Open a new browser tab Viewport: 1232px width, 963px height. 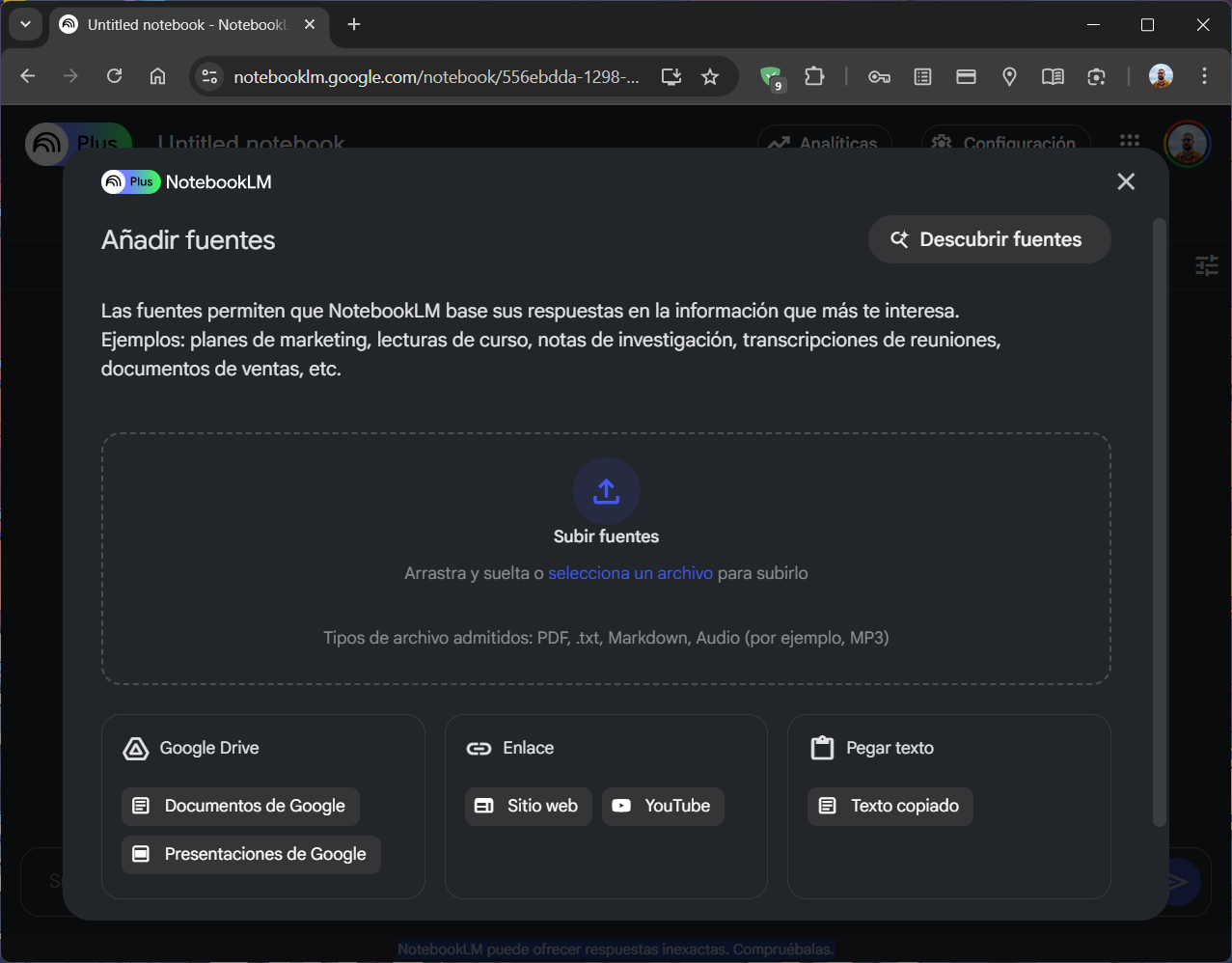pos(354,24)
